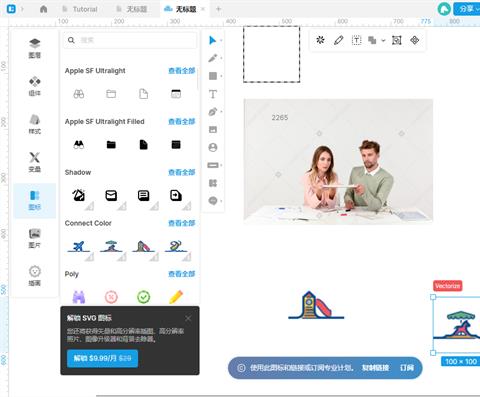Expand the Select tool options arrow
This screenshot has height=397, width=480.
point(221,41)
